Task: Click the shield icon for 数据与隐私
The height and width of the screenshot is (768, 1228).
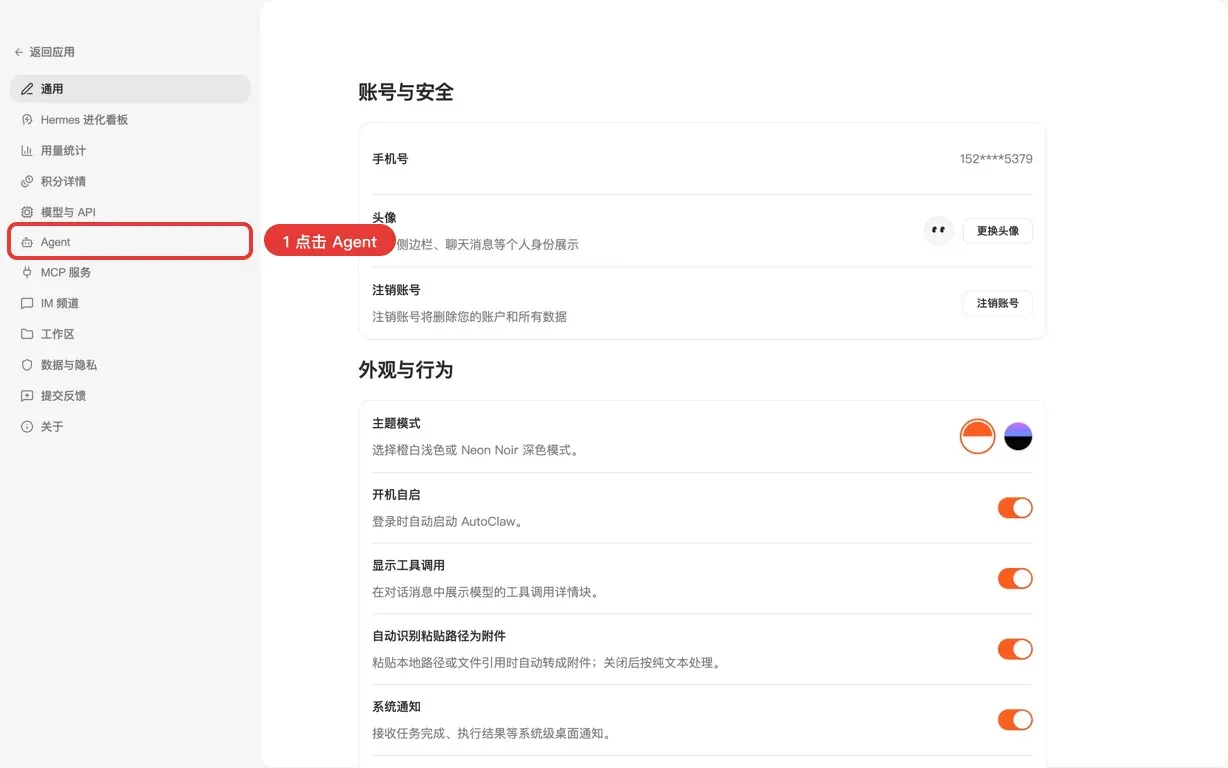Action: click(27, 365)
